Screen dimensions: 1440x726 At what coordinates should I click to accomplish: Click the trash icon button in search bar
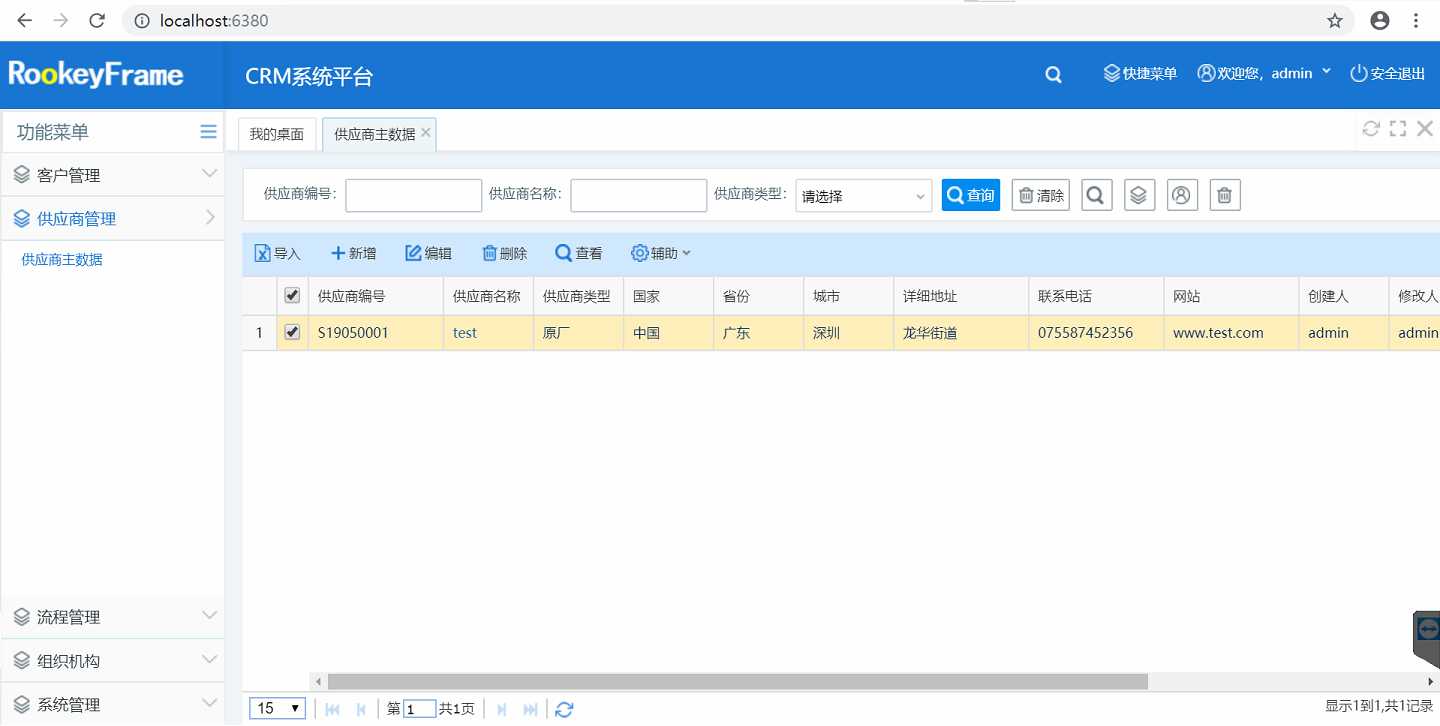(x=1225, y=195)
